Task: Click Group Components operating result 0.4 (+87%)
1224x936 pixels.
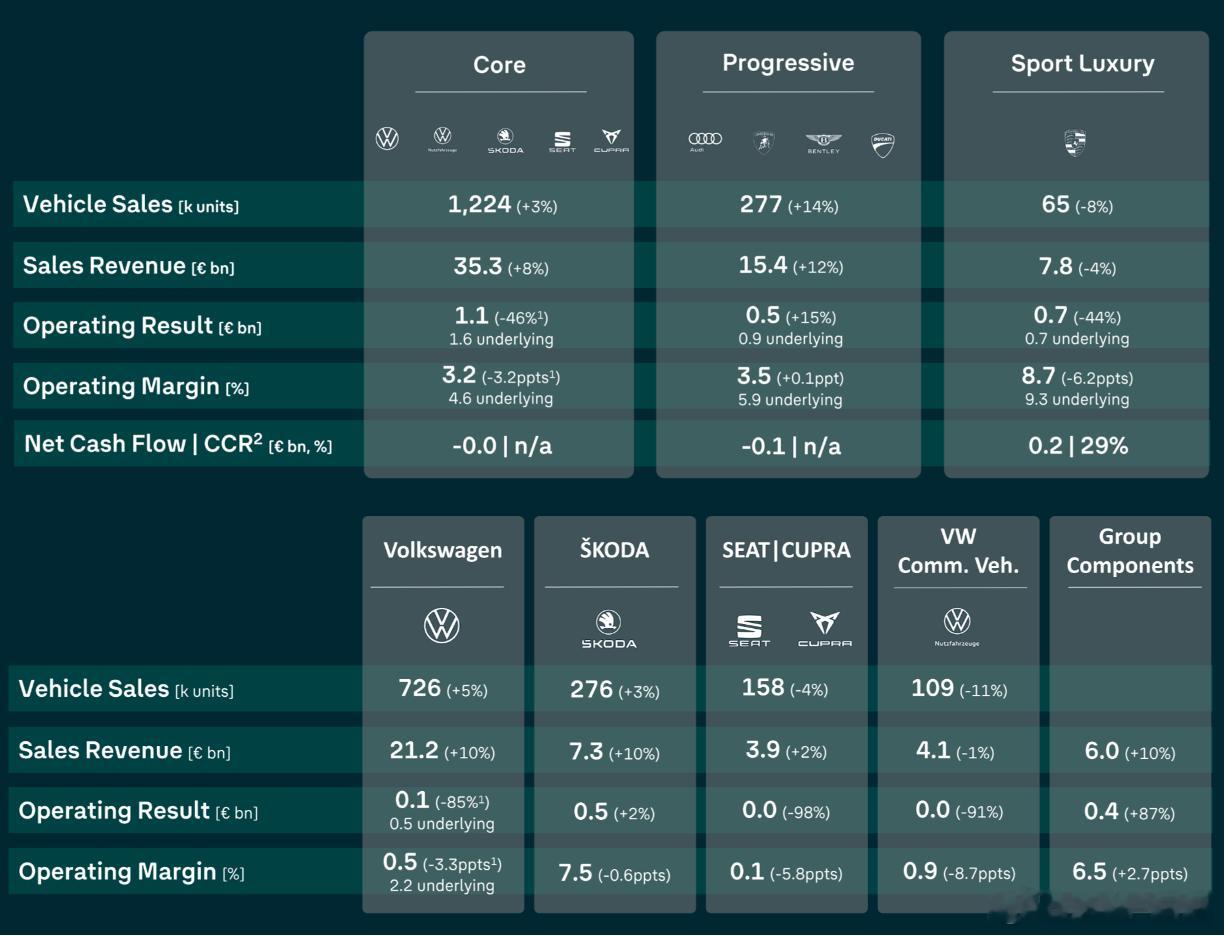Action: coord(1130,812)
